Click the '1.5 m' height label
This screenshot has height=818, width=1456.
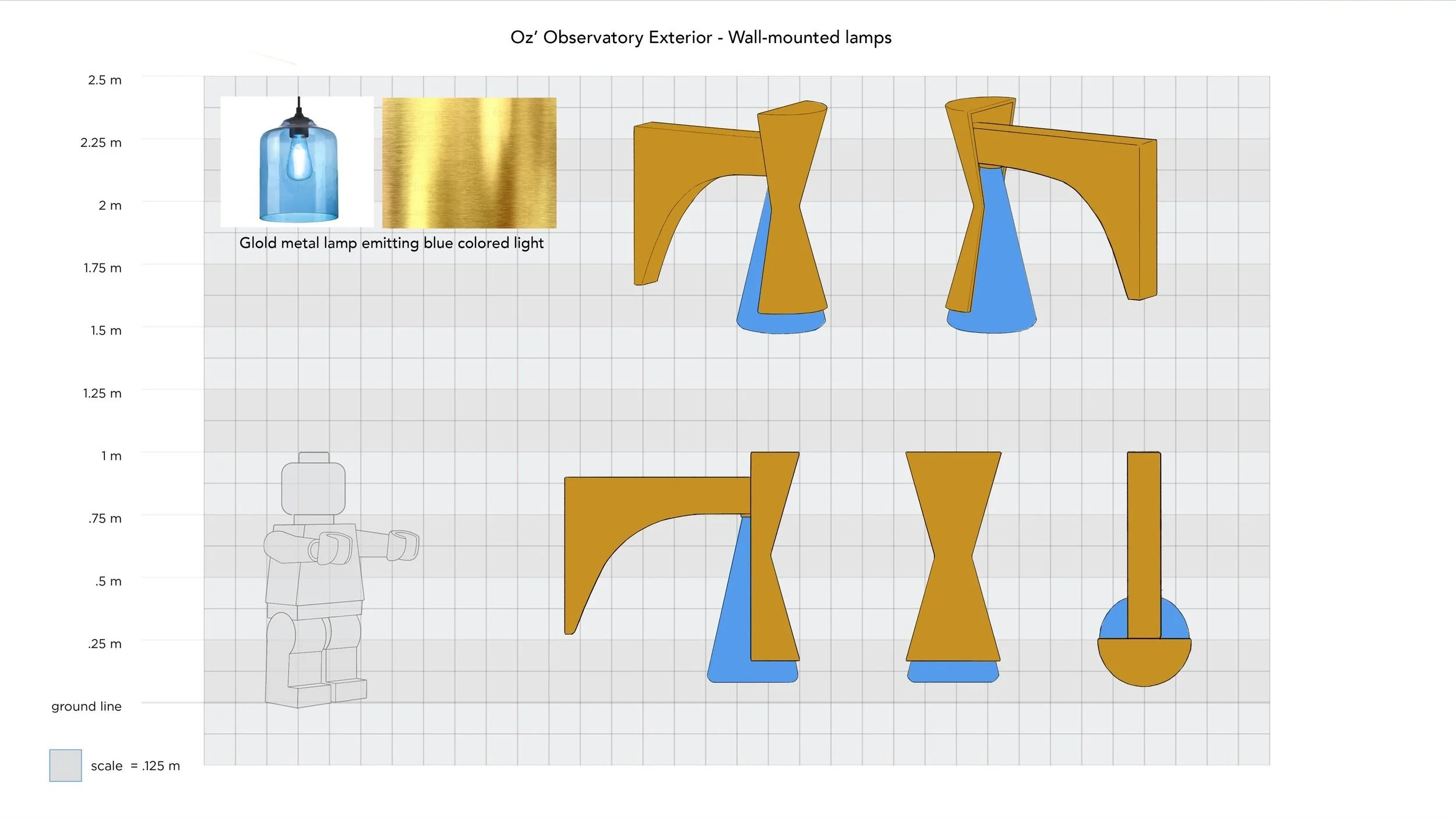pos(106,330)
